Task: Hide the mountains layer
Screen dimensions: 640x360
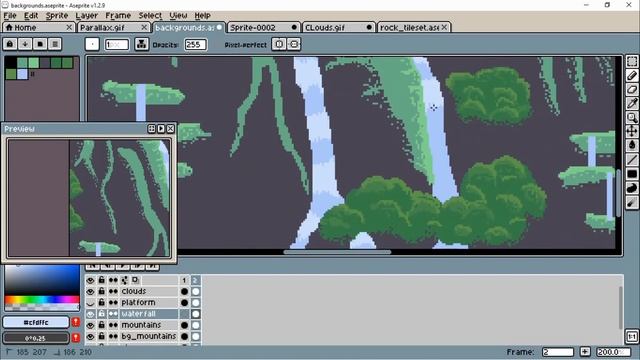Action: [90, 325]
